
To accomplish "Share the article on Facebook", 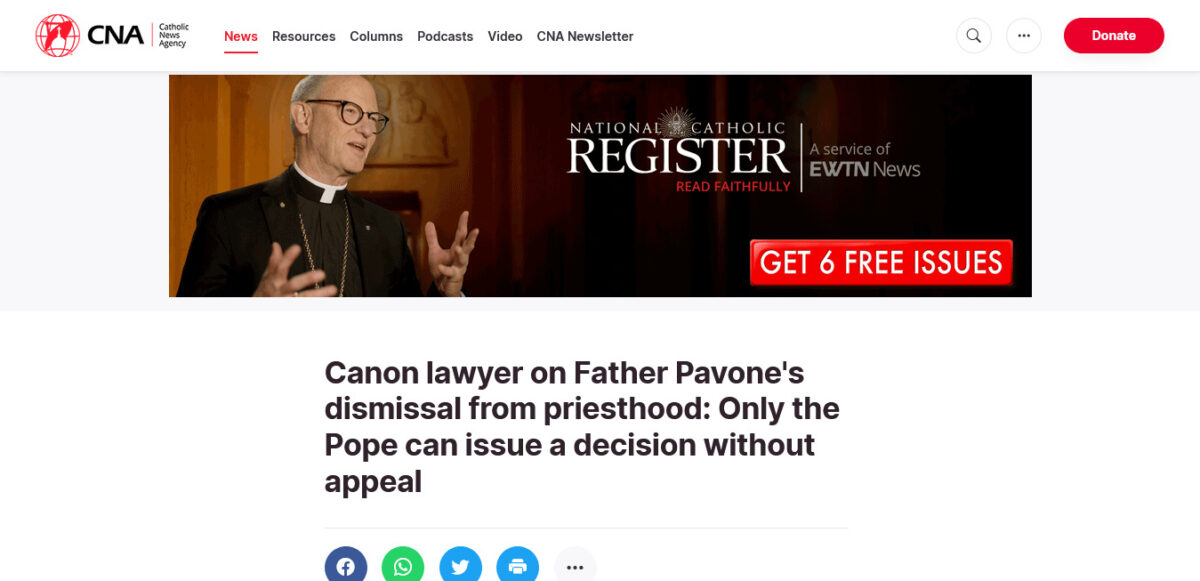I will [x=346, y=566].
